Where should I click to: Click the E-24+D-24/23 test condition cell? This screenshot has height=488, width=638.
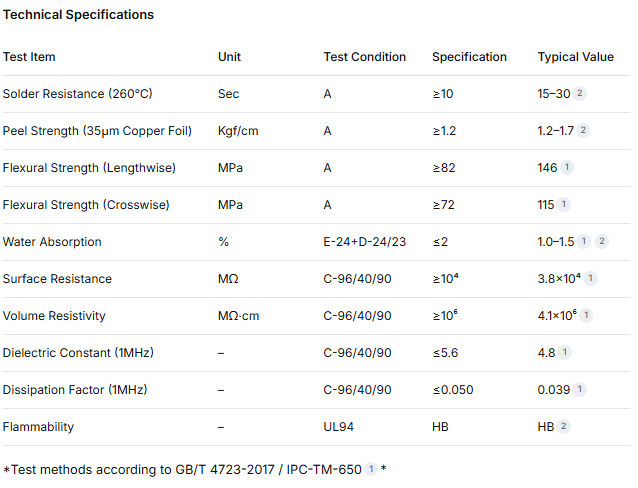tap(365, 242)
